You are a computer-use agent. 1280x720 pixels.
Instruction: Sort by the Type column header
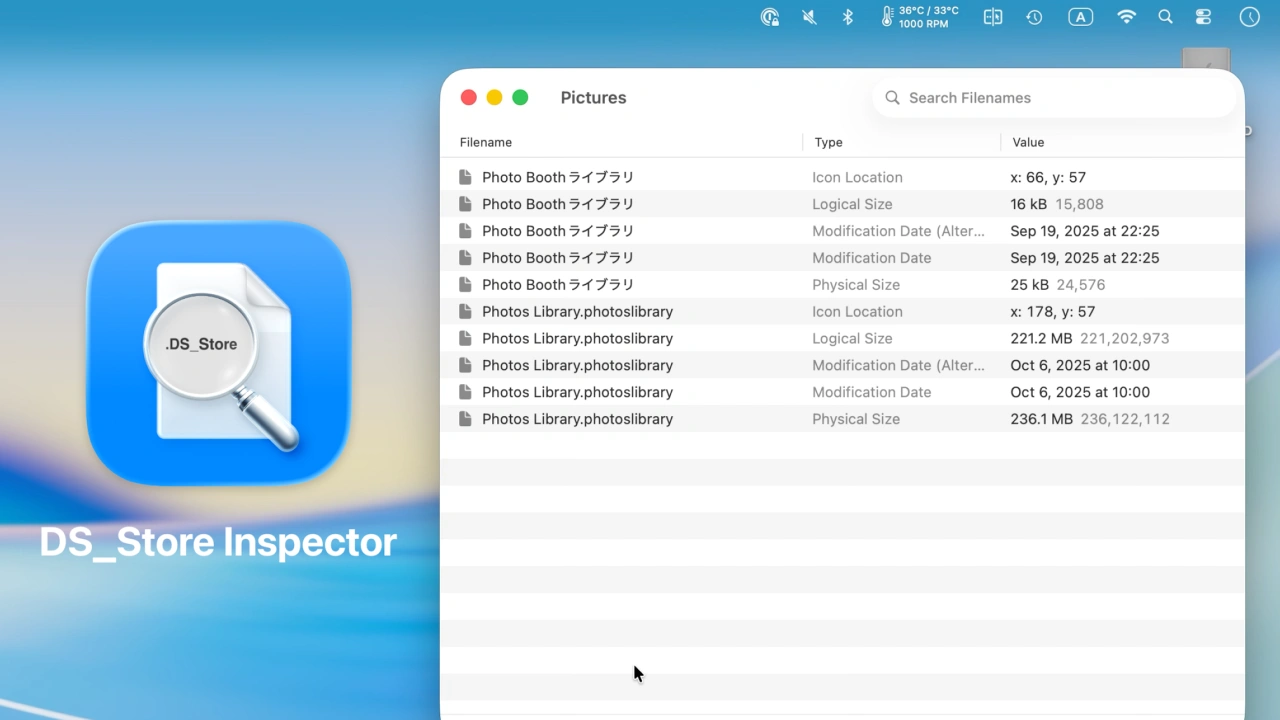(828, 142)
